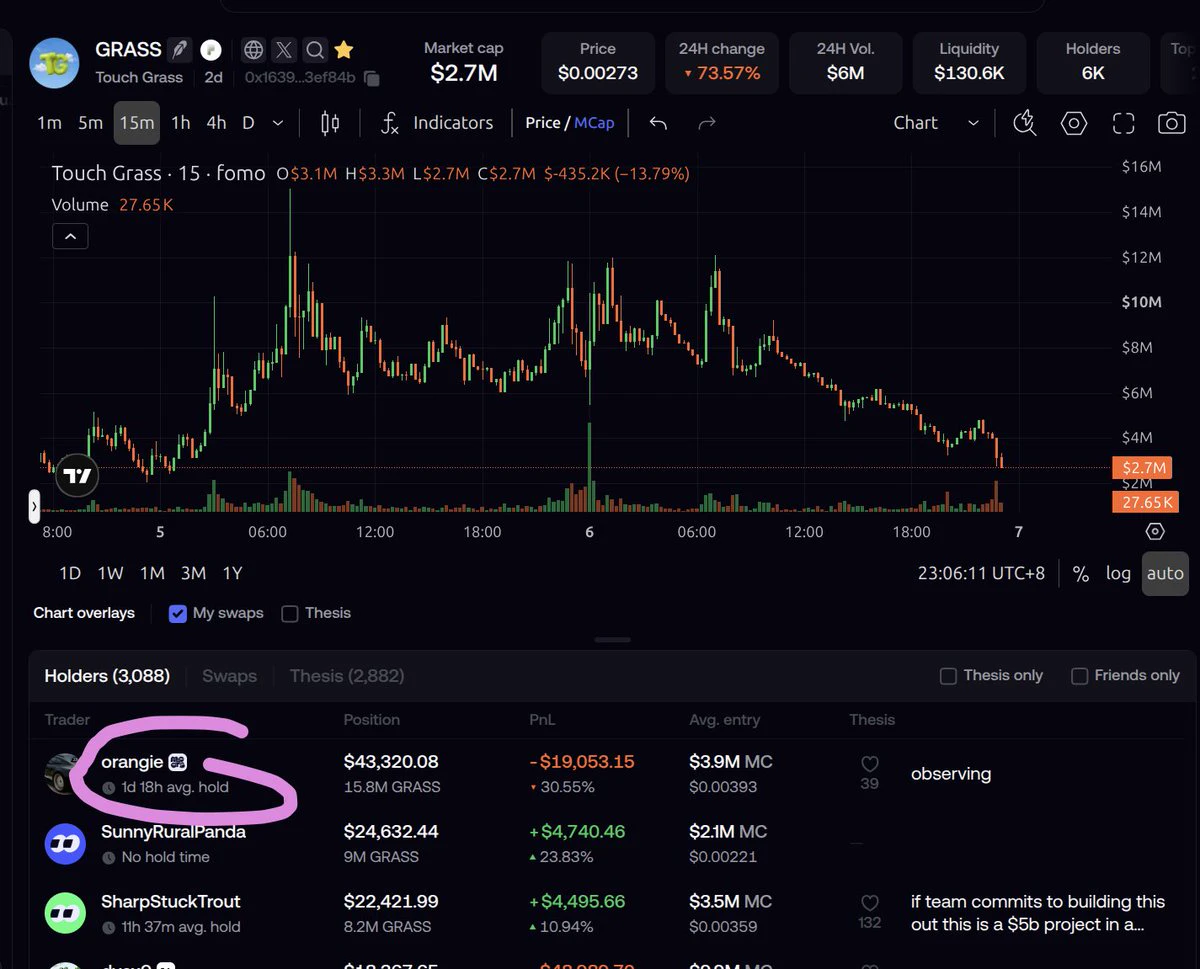Click SunnyRuralPanda's blue avatar

coord(65,844)
